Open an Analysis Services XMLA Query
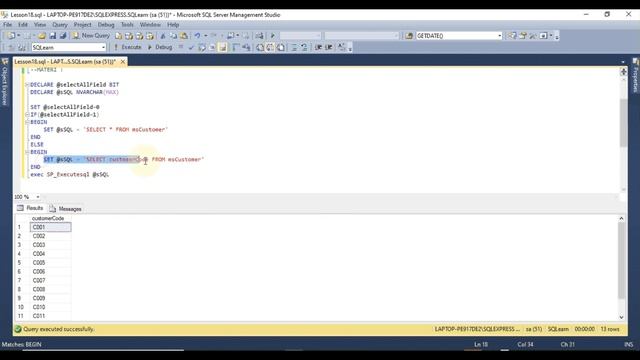 coord(150,36)
